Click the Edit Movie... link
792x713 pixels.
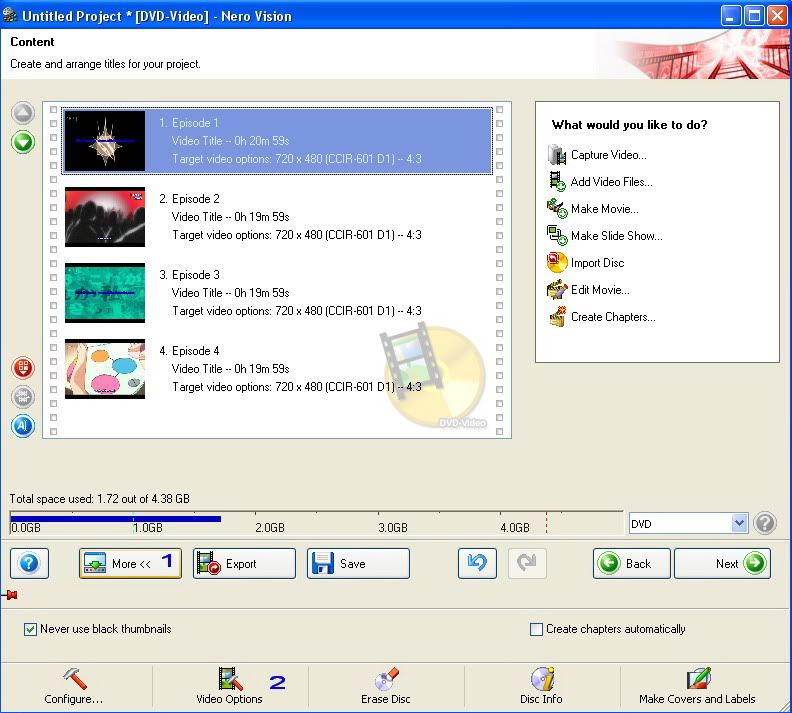(600, 290)
